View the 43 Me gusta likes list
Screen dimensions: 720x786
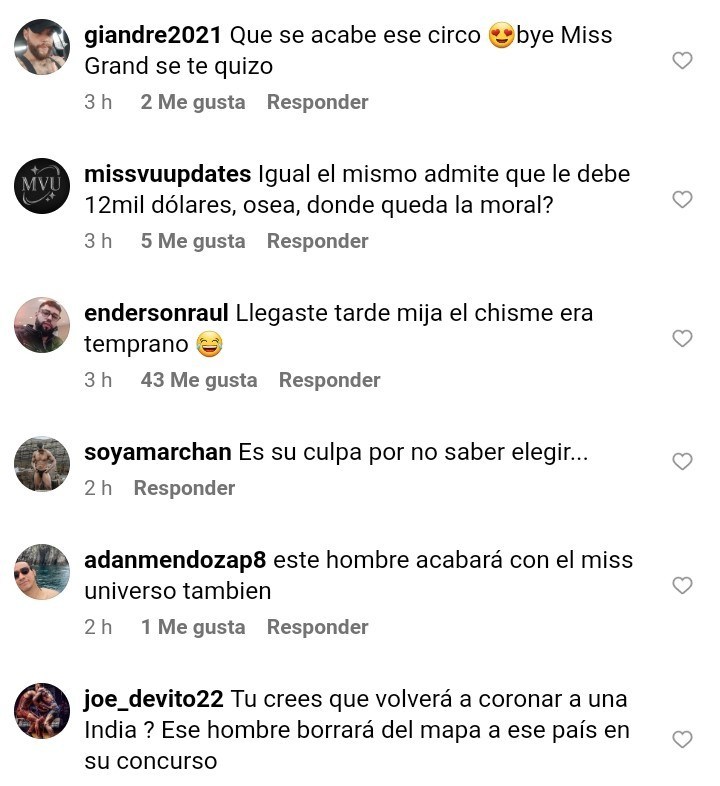click(199, 380)
